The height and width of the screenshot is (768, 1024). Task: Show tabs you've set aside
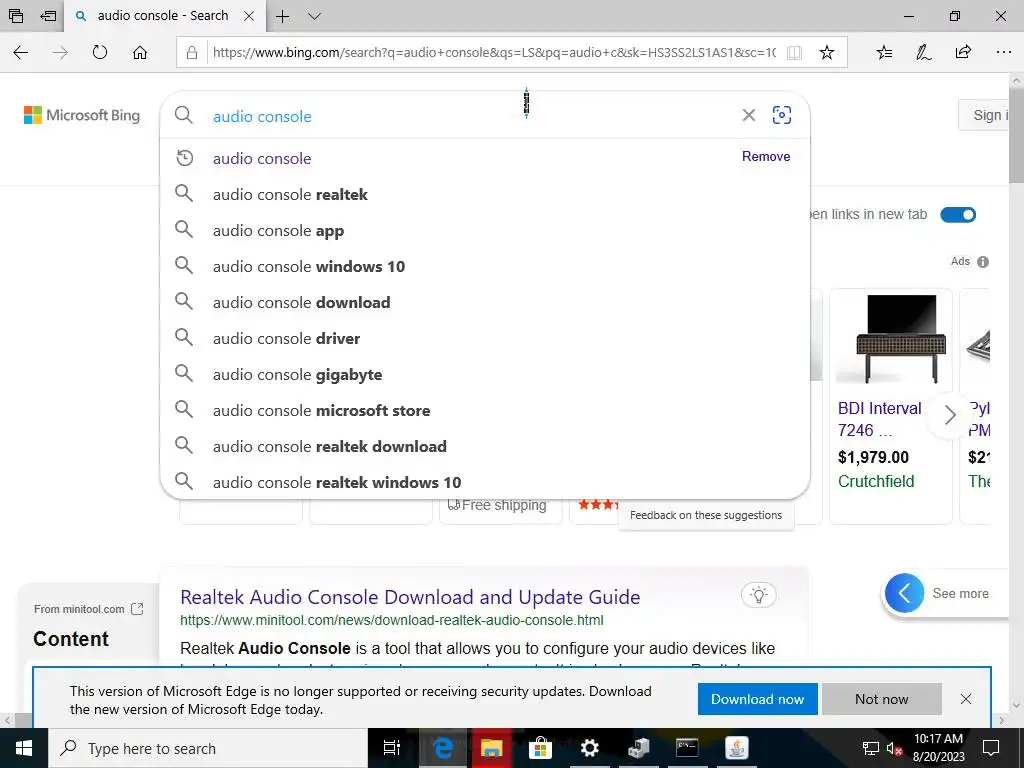click(16, 16)
